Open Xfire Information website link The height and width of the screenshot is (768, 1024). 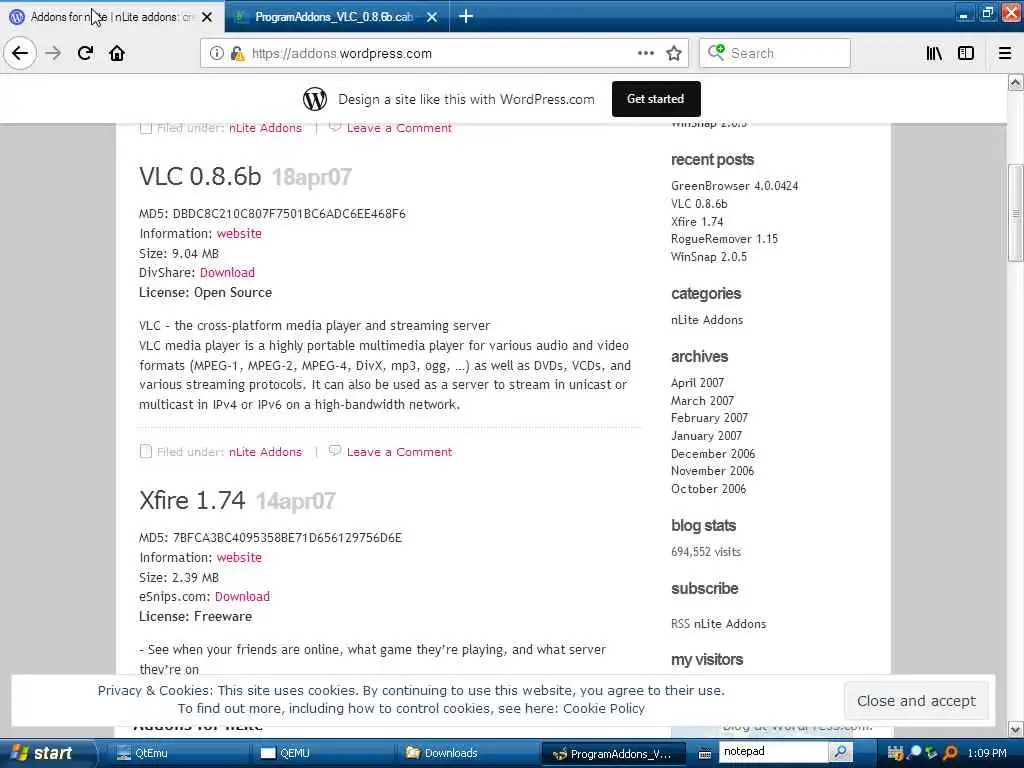pos(239,558)
